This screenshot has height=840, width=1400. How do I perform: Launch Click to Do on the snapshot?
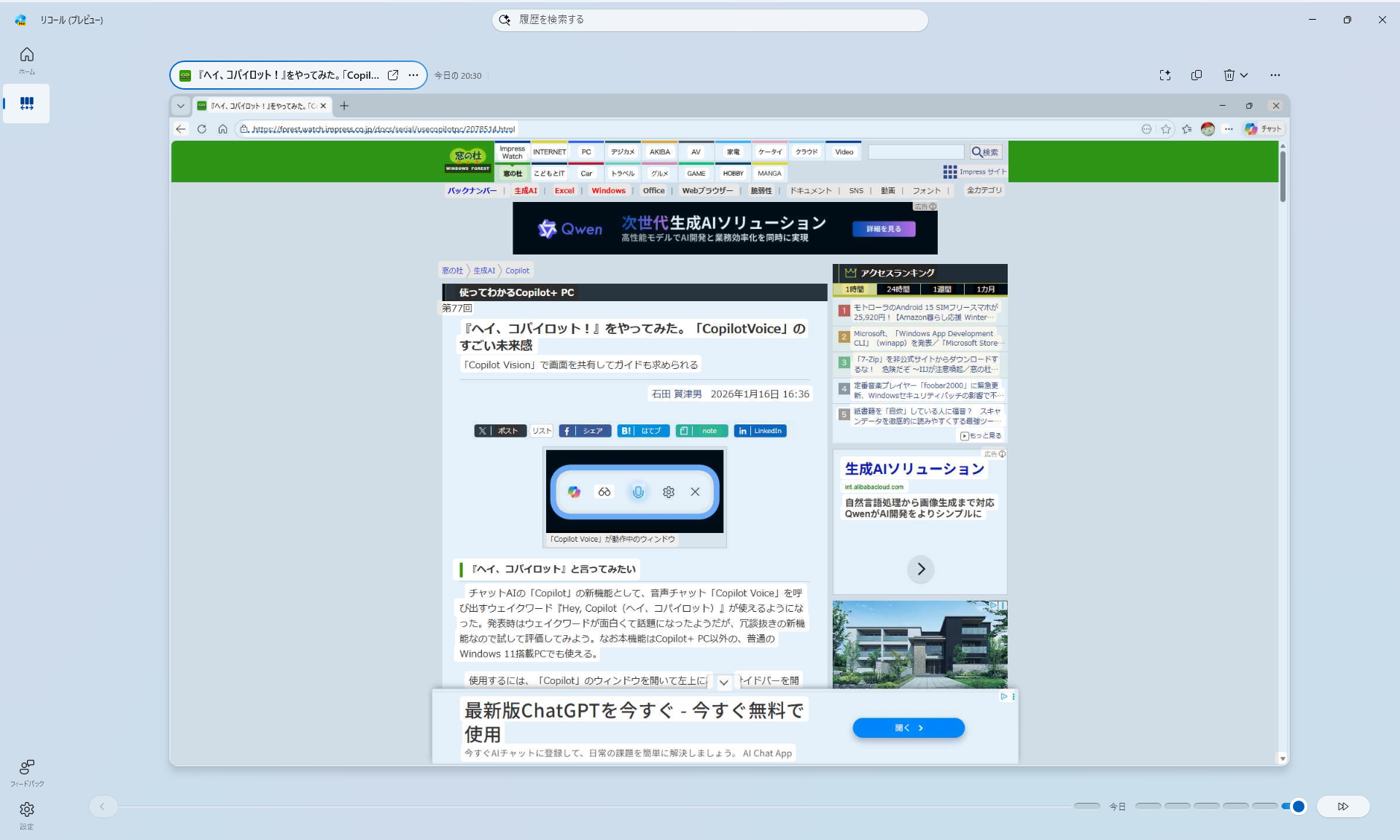tap(1164, 75)
